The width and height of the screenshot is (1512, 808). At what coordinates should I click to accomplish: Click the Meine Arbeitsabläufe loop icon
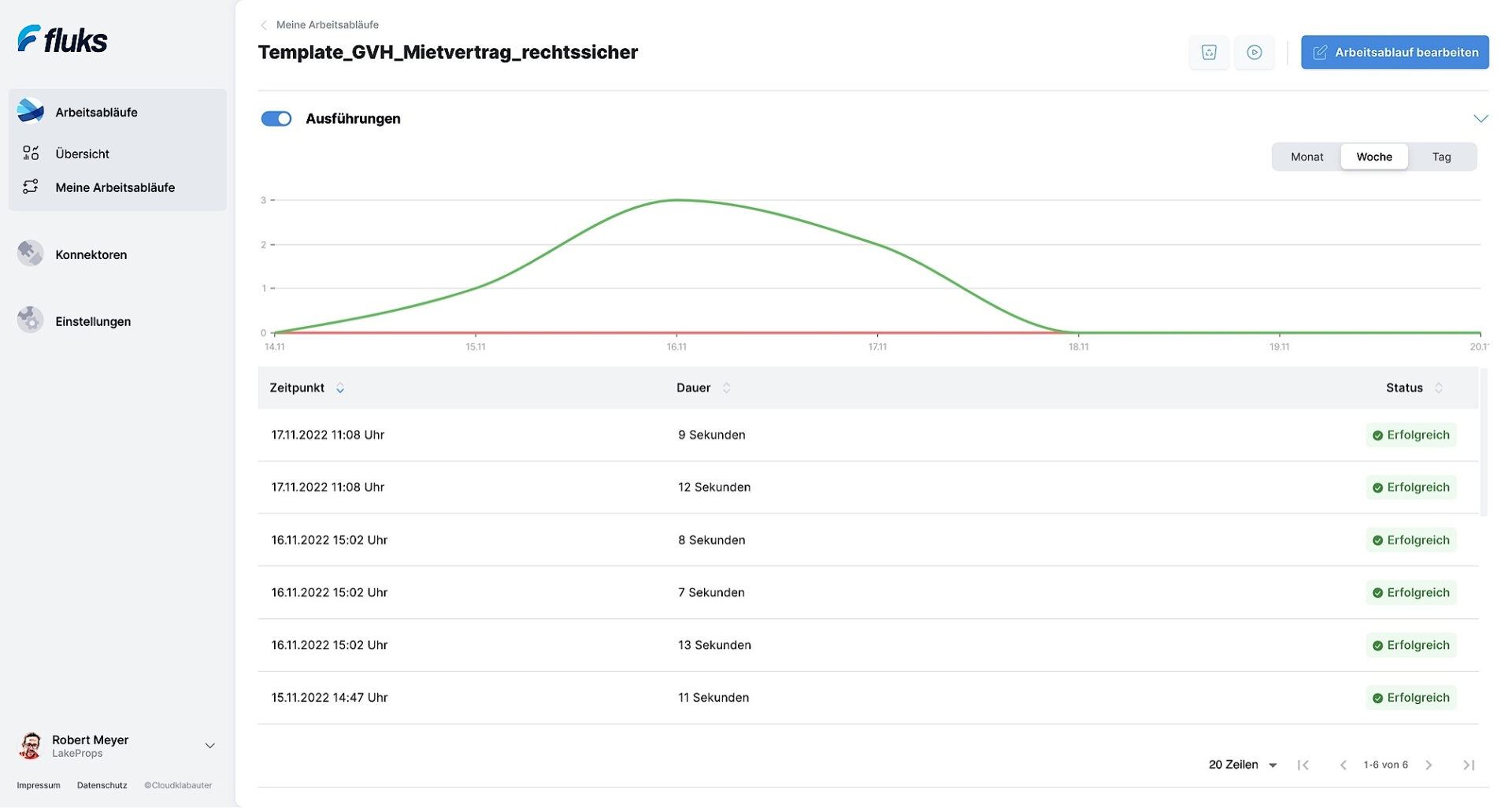tap(31, 187)
